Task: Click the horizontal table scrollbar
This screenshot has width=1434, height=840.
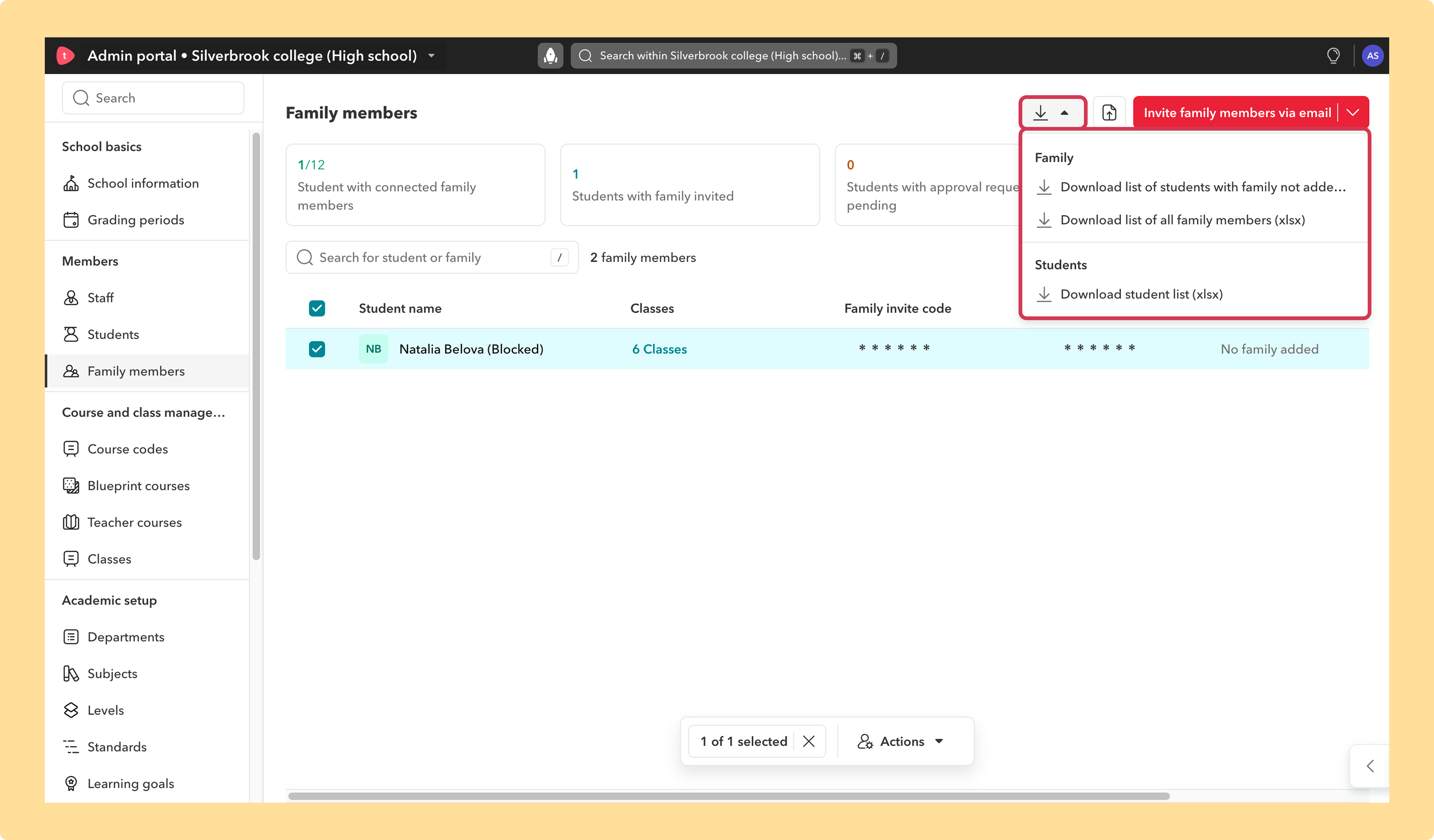Action: point(729,796)
